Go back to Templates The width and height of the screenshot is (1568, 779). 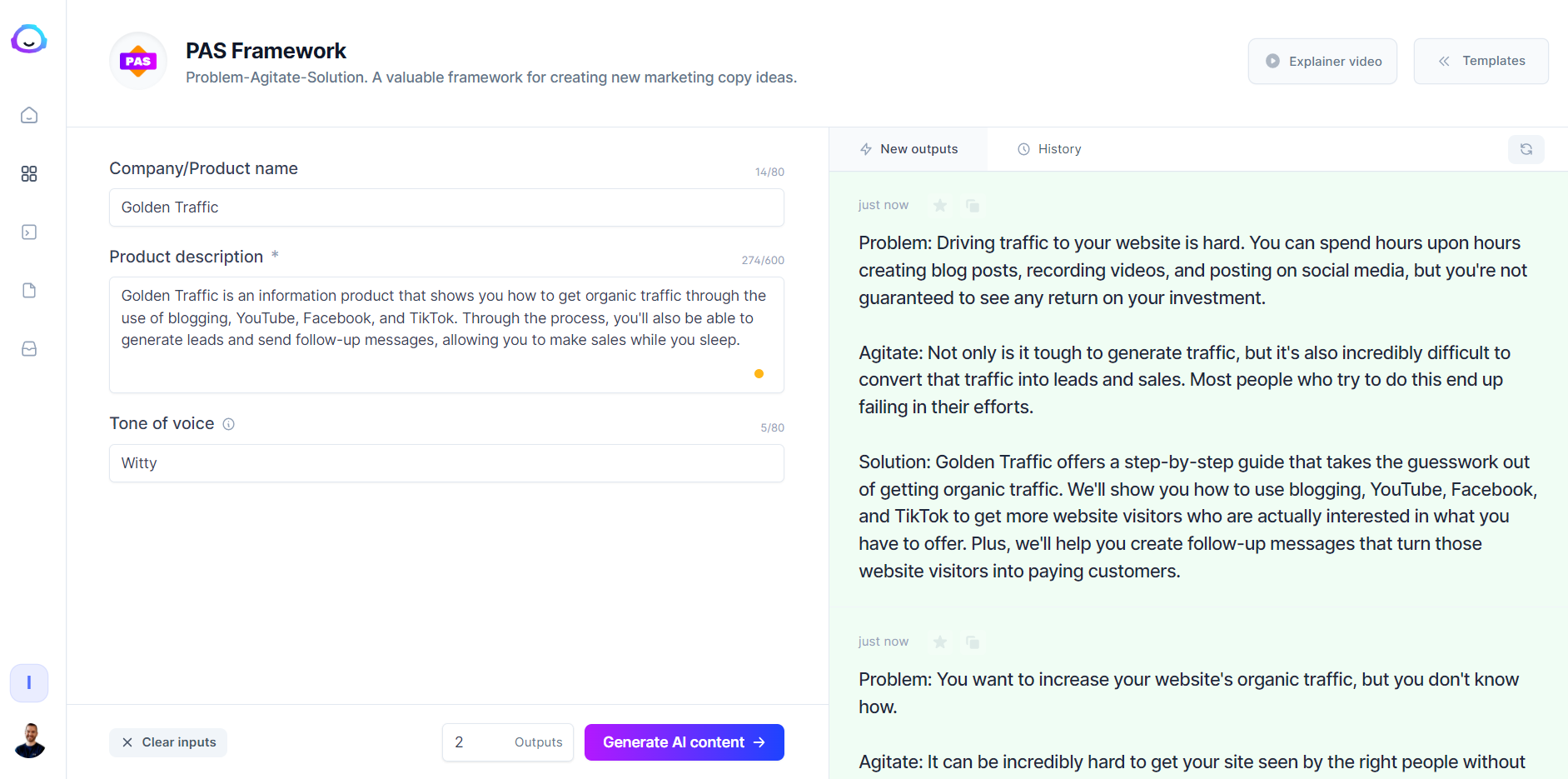[x=1481, y=61]
